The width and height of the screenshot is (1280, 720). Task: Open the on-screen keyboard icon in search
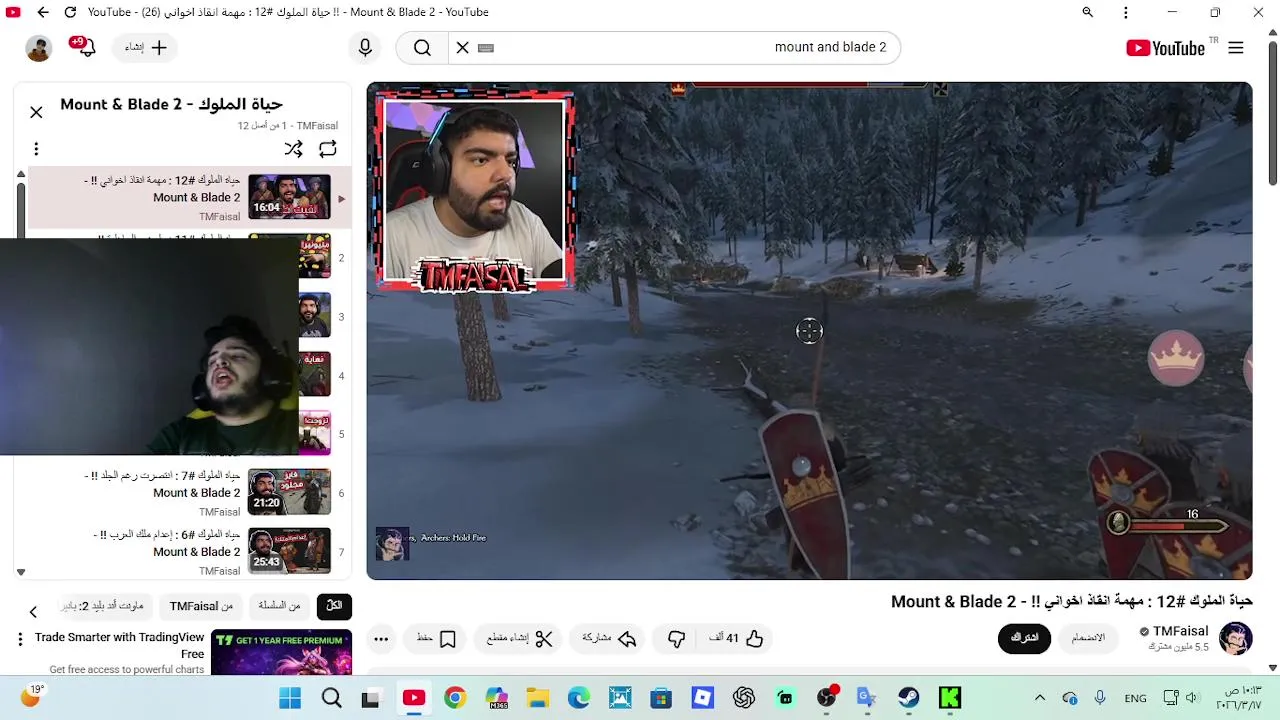pos(486,47)
